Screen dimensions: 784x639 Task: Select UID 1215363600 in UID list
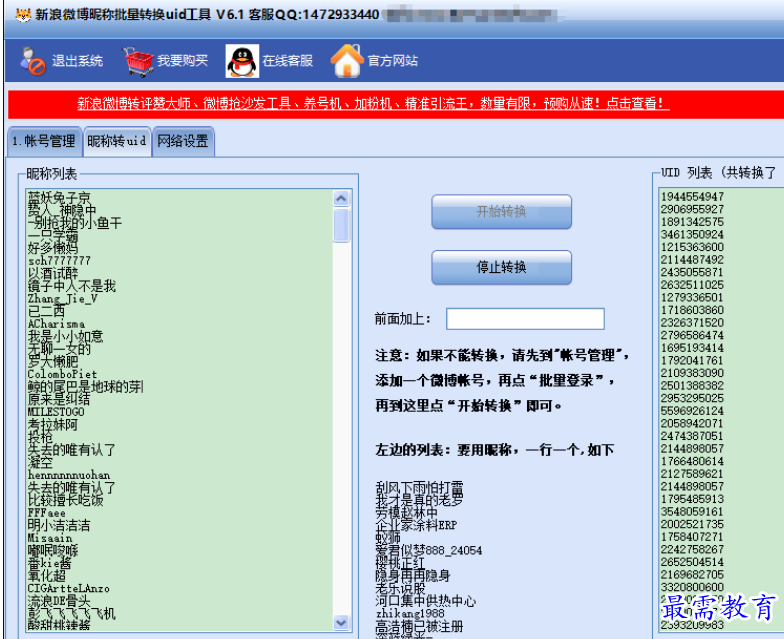[x=692, y=247]
